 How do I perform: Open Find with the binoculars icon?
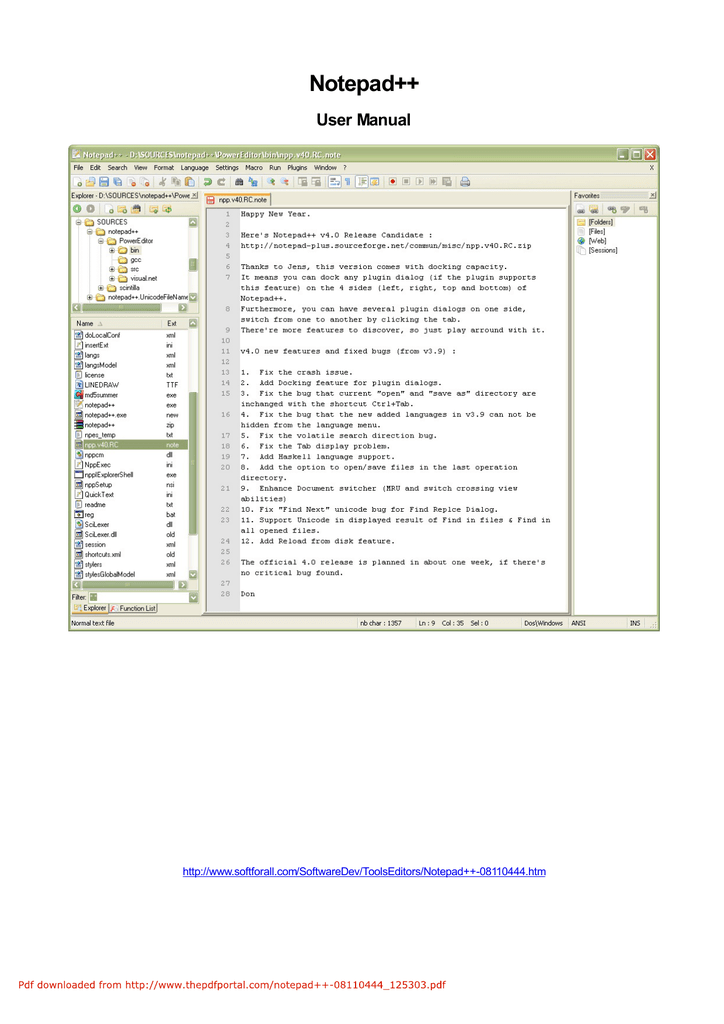[239, 182]
